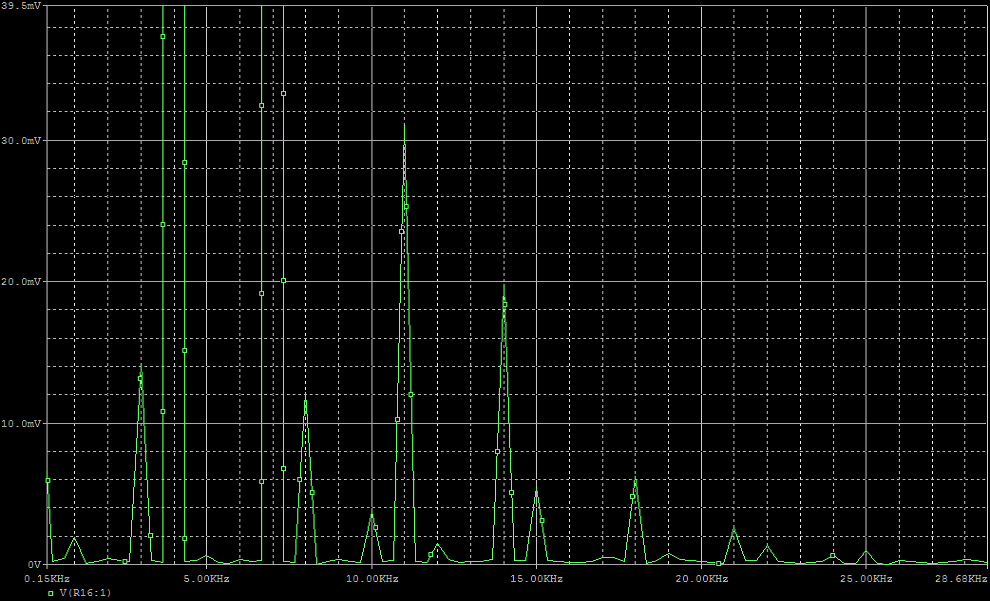Click the 5.00KHz x-axis label
The height and width of the screenshot is (601, 990).
(205, 578)
